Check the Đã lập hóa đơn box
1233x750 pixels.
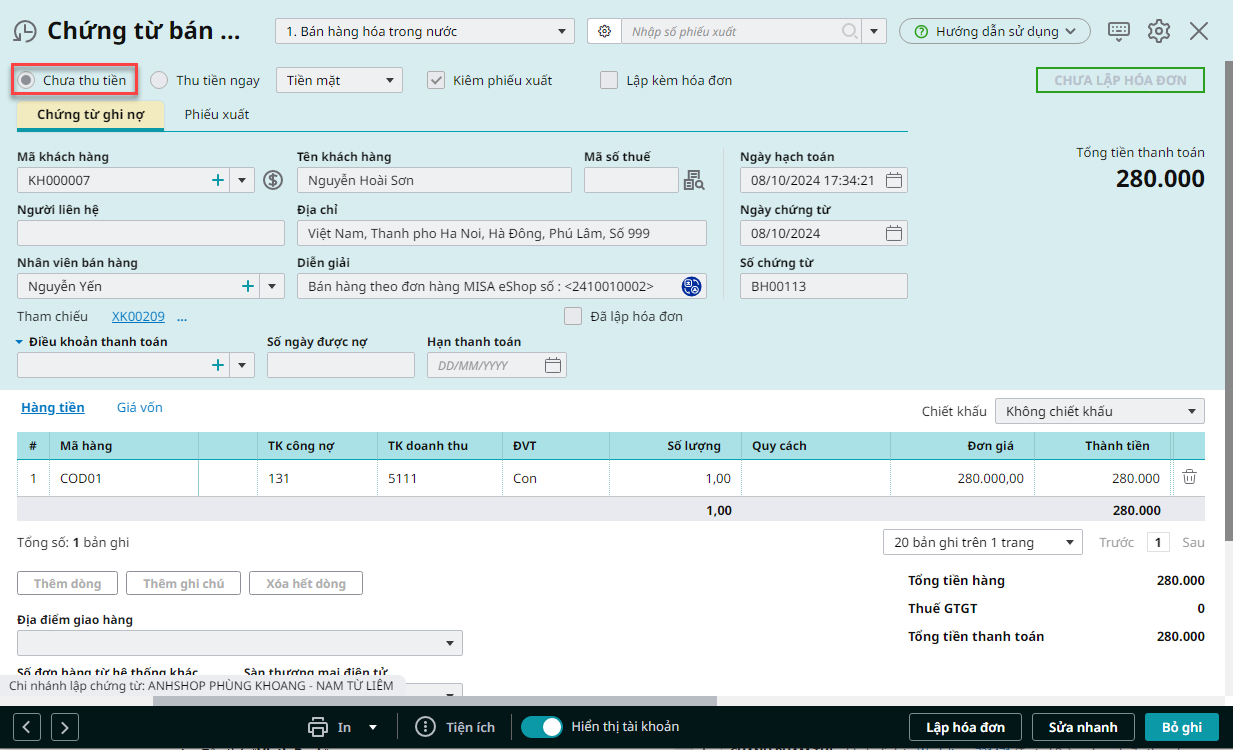573,316
